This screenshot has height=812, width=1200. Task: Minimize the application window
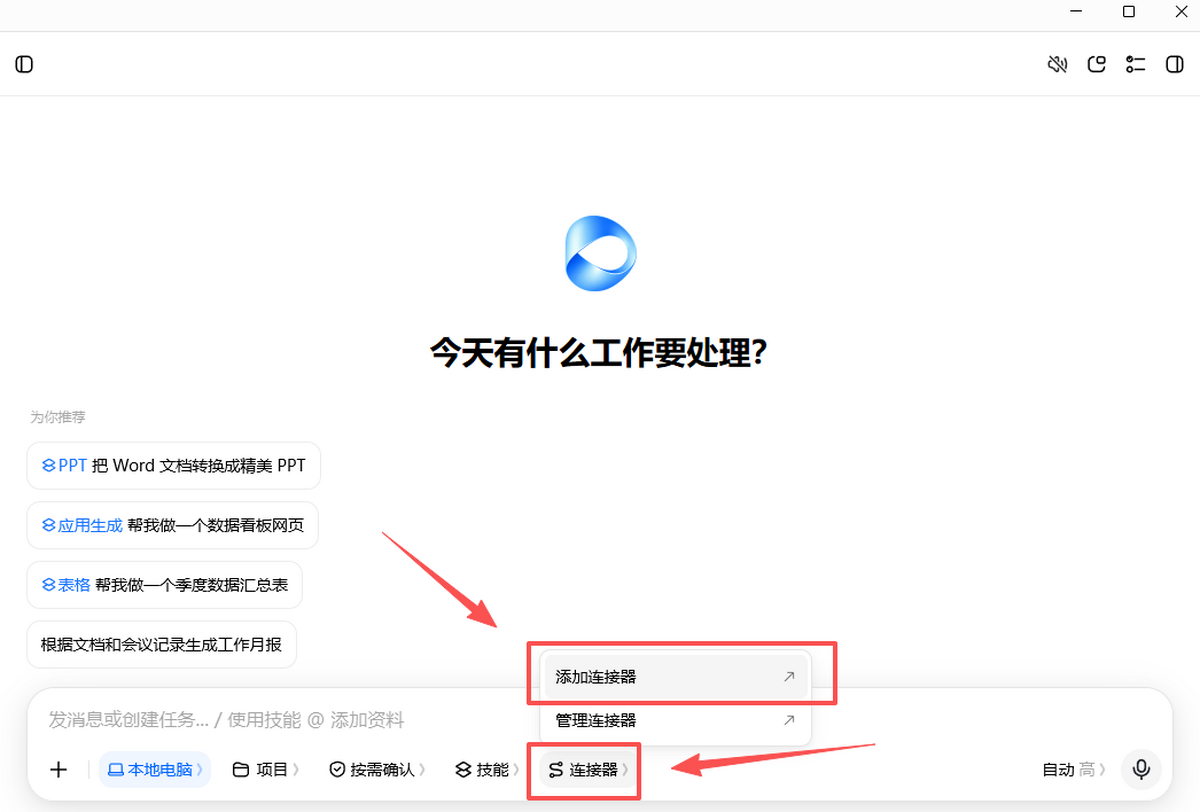tap(1079, 12)
